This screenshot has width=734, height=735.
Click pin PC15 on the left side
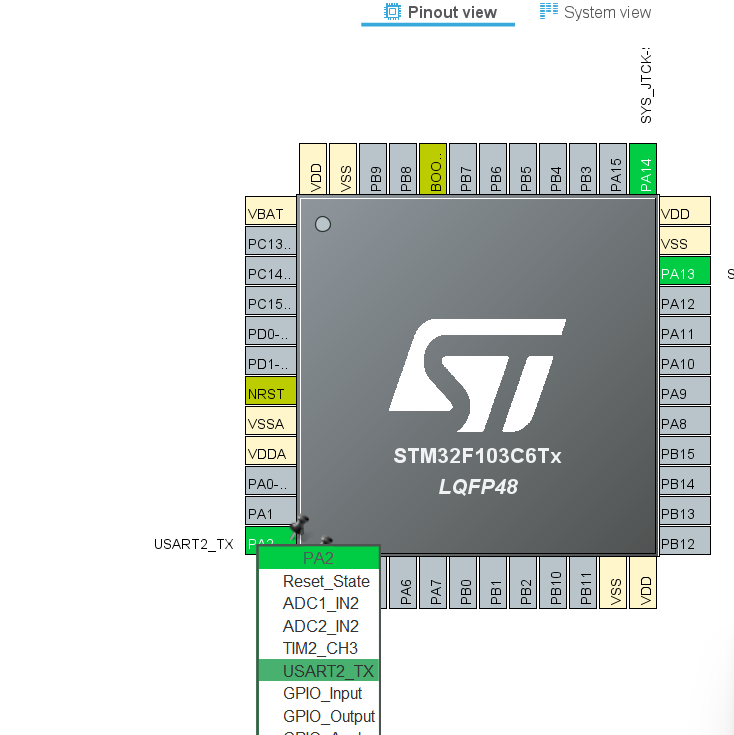pos(271,300)
